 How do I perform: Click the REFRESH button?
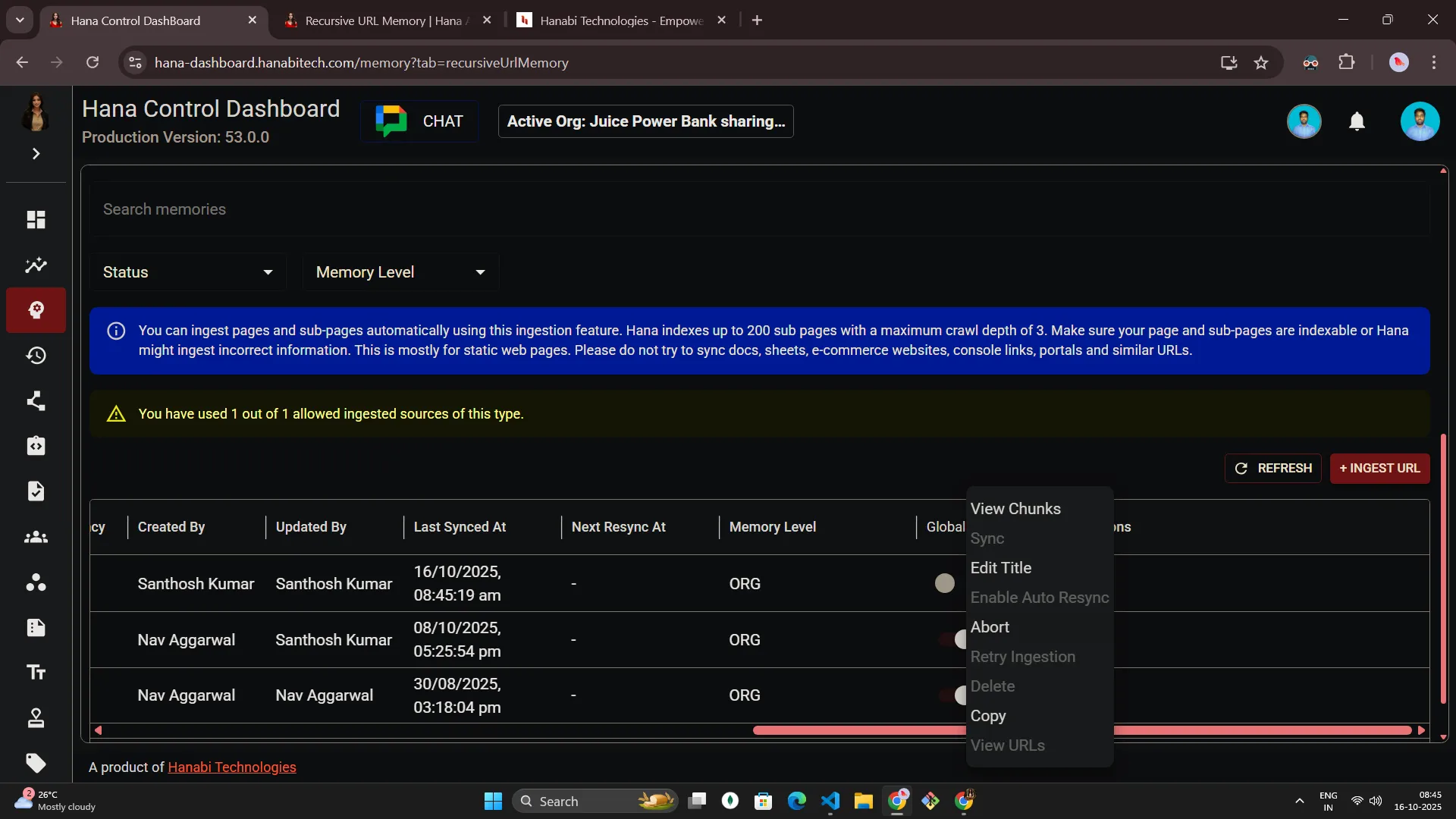[x=1272, y=469]
